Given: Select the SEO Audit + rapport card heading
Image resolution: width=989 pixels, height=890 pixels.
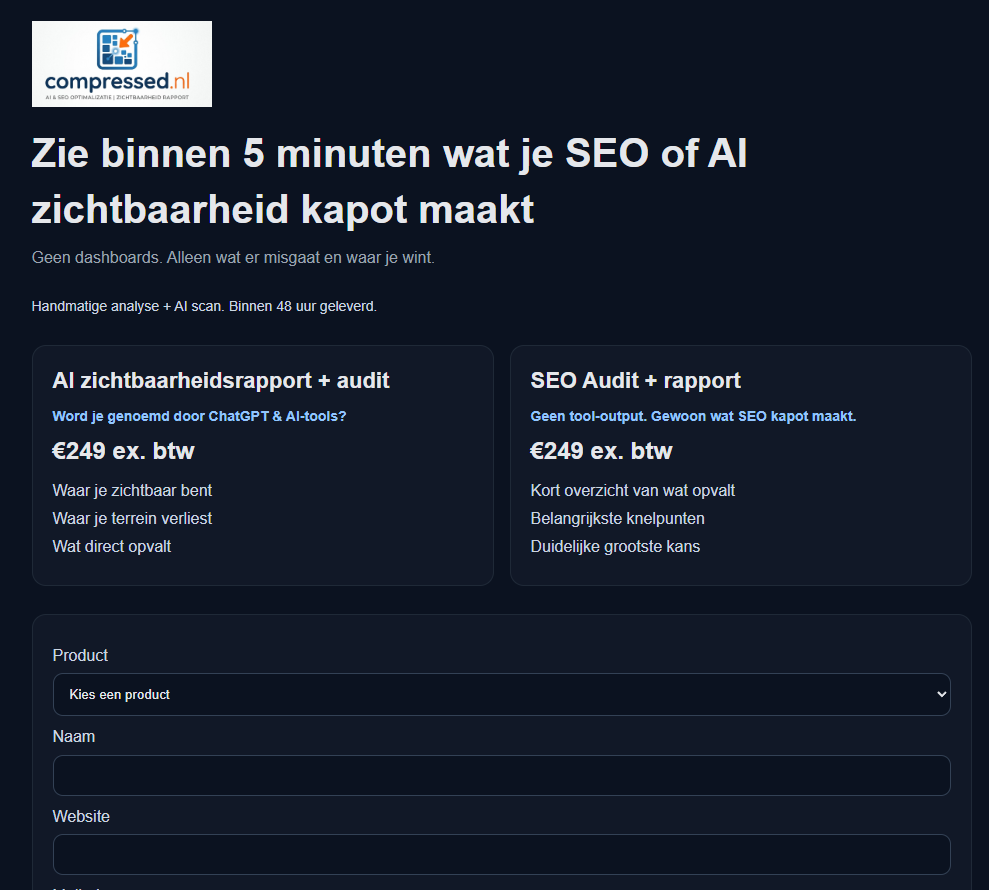Looking at the screenshot, I should (635, 380).
